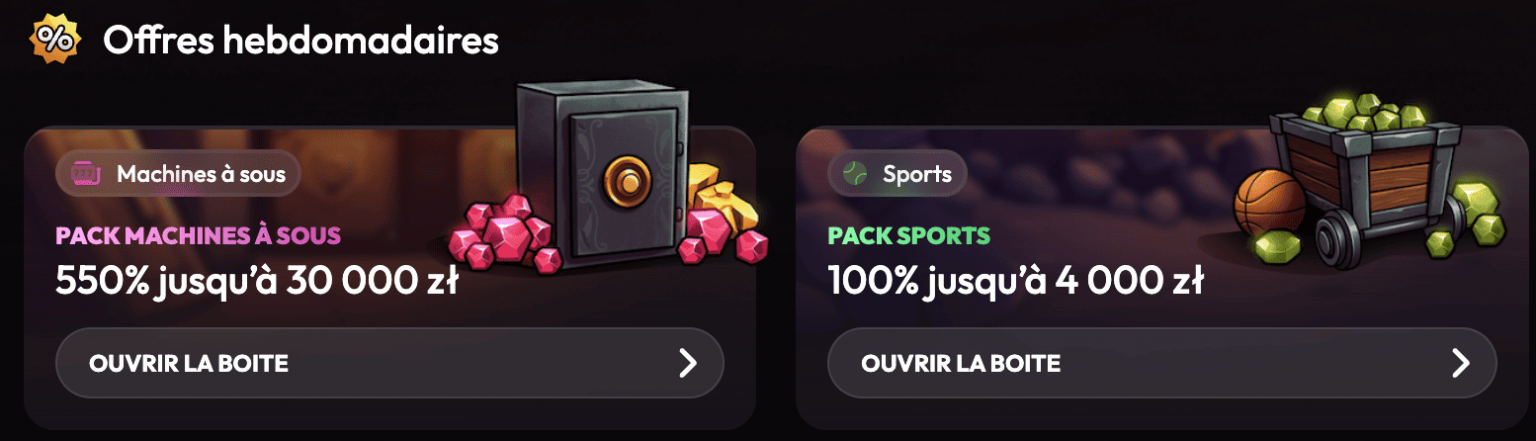
Task: Open the Machines à sous category tag
Action: [178, 174]
